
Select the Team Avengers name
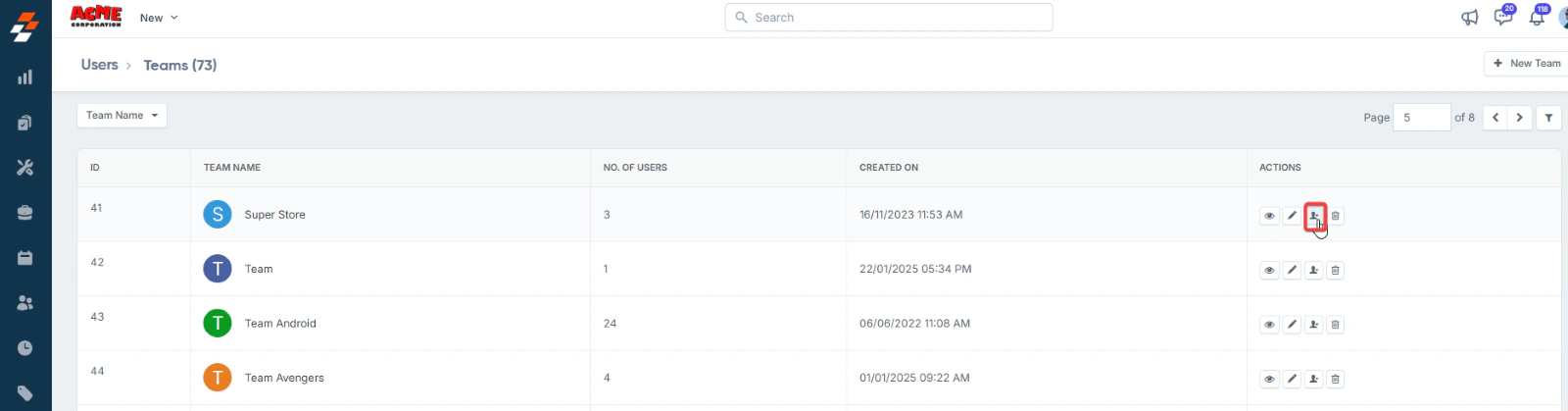(284, 378)
